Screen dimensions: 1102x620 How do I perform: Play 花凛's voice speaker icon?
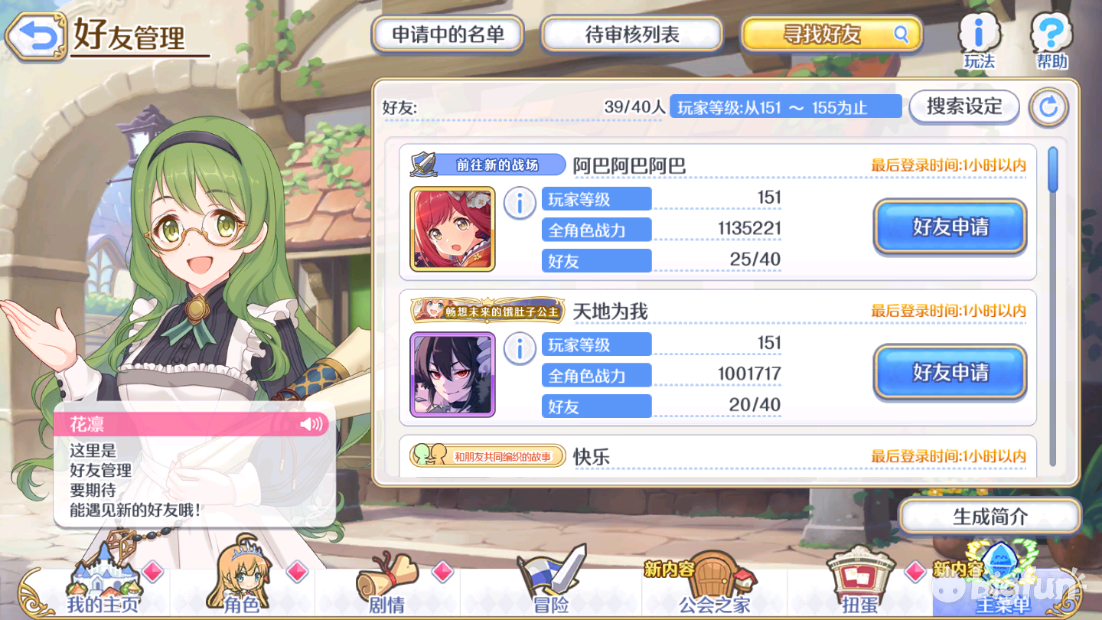[x=311, y=424]
